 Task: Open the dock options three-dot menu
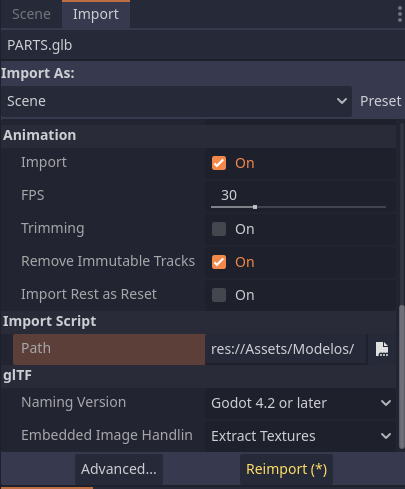[400, 14]
